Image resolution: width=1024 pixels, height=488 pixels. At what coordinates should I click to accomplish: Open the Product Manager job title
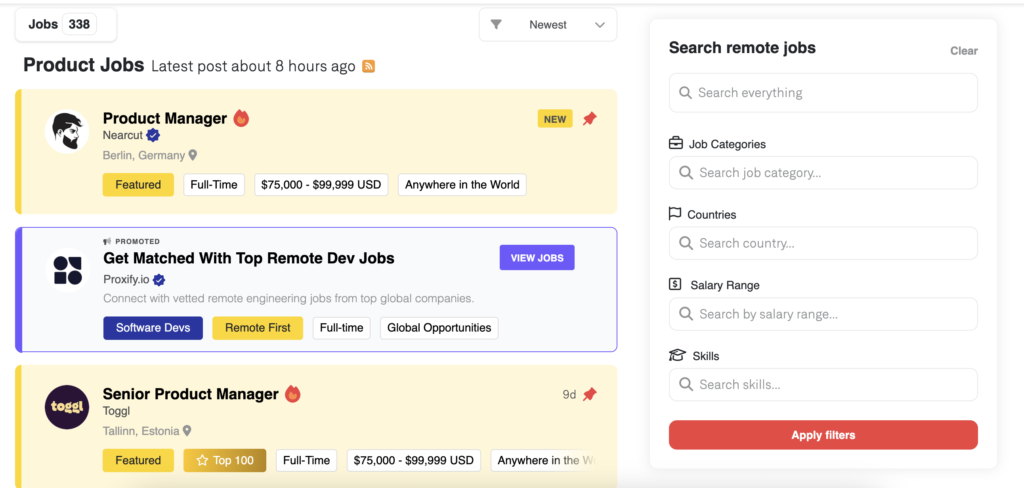(x=165, y=118)
